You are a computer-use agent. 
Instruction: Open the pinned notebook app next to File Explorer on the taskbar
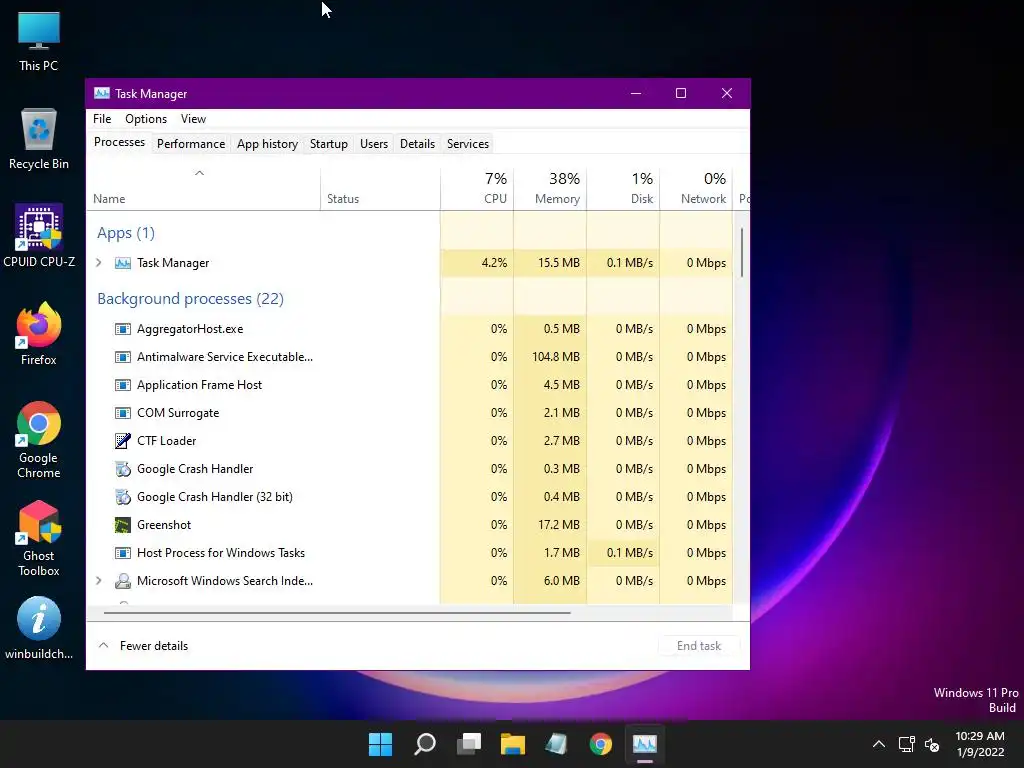click(x=556, y=744)
